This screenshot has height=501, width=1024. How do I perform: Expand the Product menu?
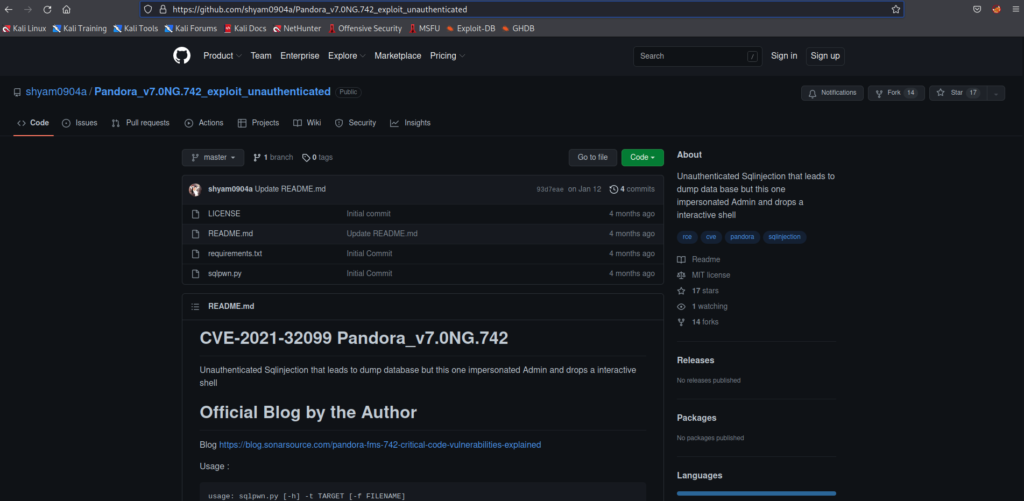tap(222, 56)
